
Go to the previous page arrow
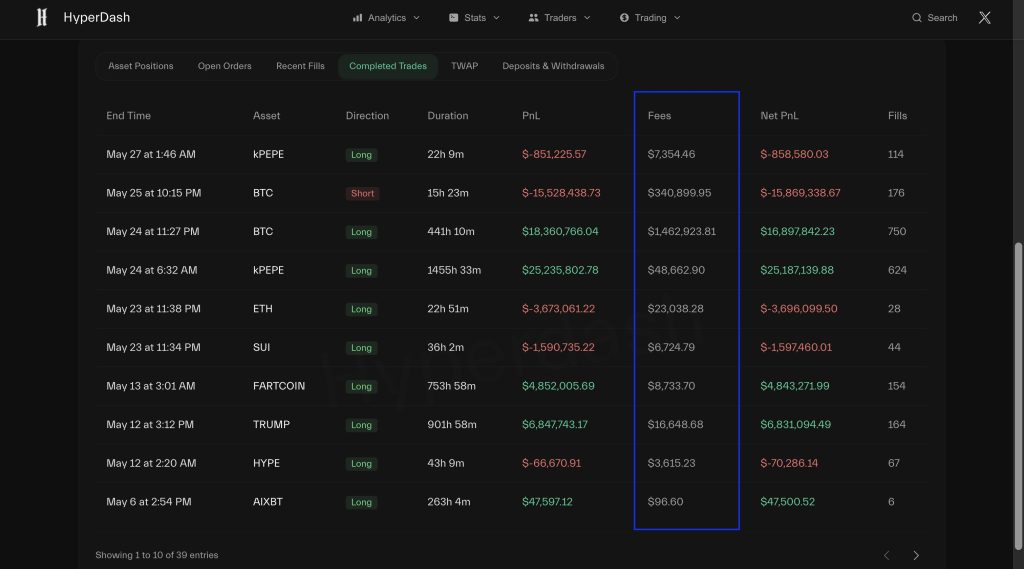(886, 555)
